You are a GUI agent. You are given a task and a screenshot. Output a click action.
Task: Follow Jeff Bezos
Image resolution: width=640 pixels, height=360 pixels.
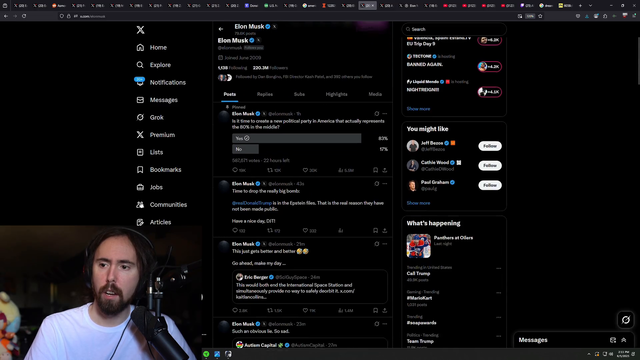[x=490, y=146]
